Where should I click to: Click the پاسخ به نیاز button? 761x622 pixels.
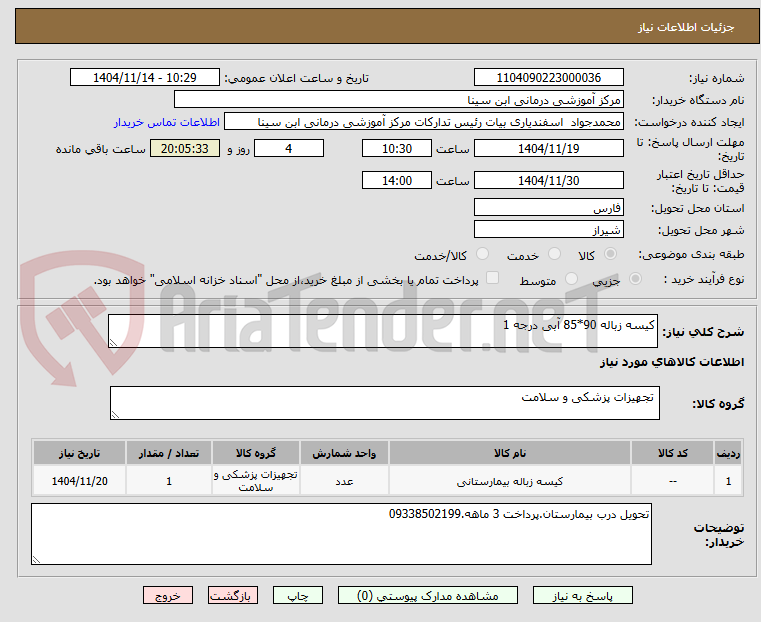pos(582,595)
